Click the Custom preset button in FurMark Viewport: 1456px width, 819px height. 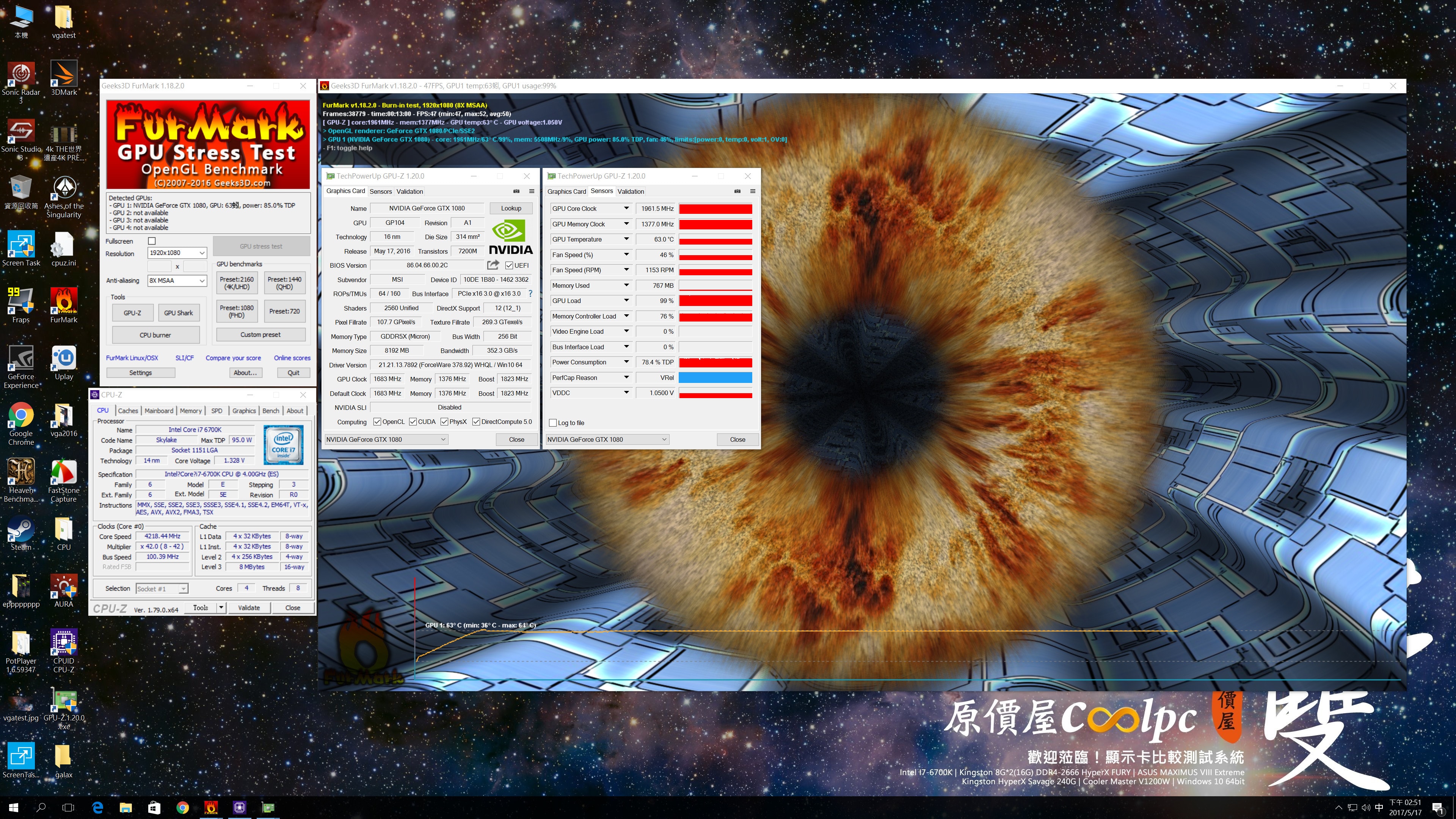260,334
